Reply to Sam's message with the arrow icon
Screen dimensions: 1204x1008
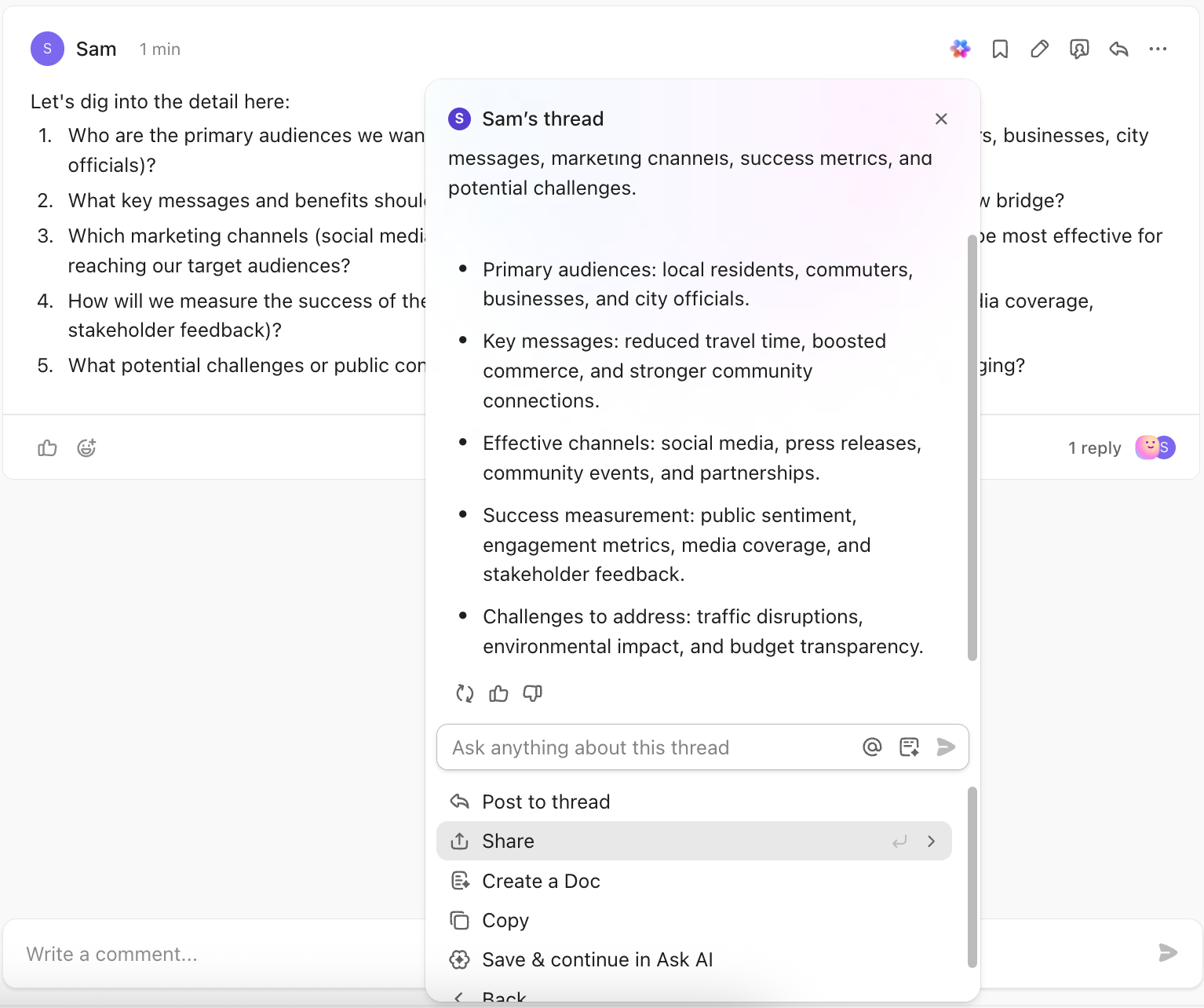click(x=1118, y=49)
